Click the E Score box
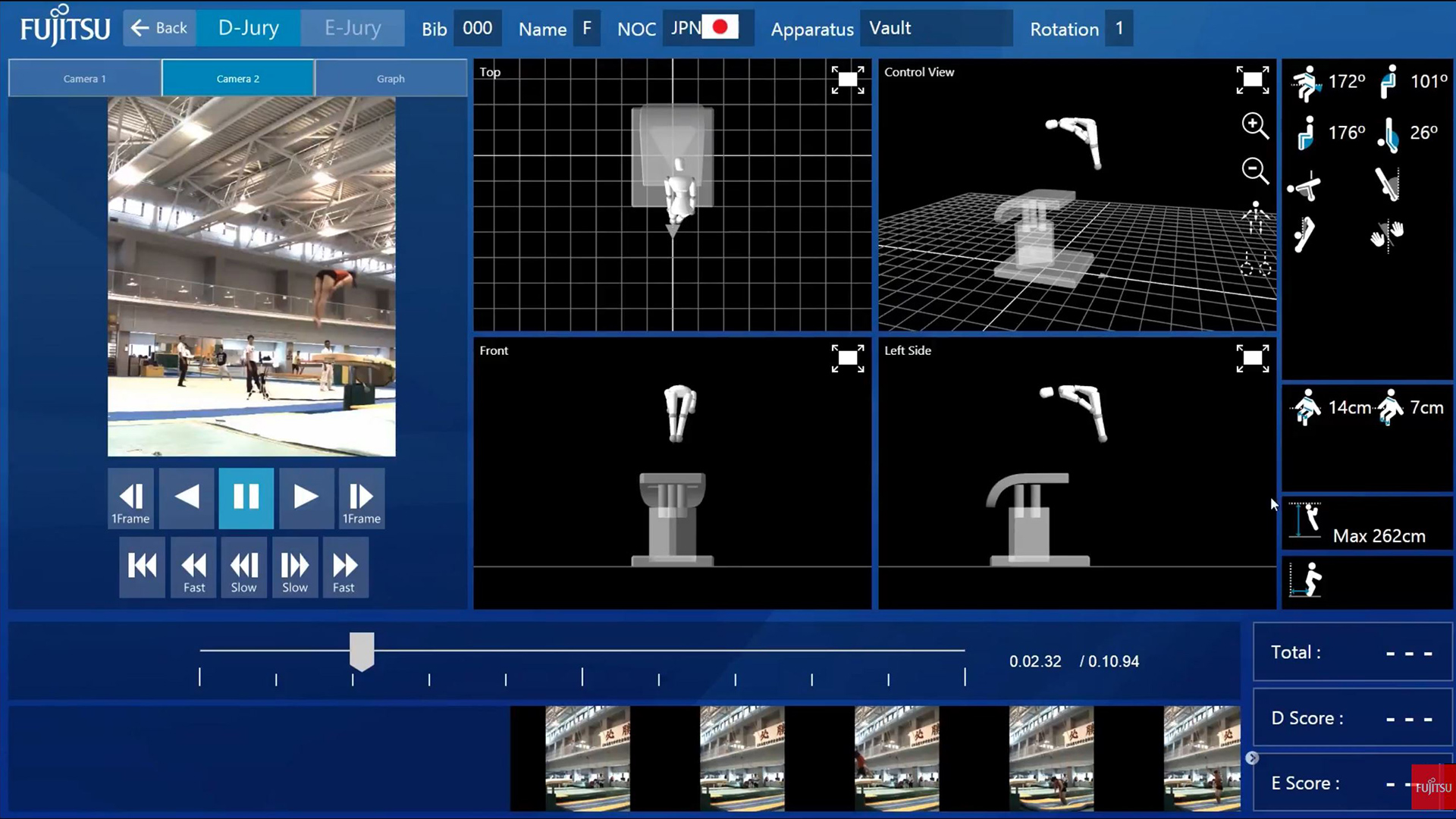This screenshot has height=819, width=1456. click(1353, 783)
